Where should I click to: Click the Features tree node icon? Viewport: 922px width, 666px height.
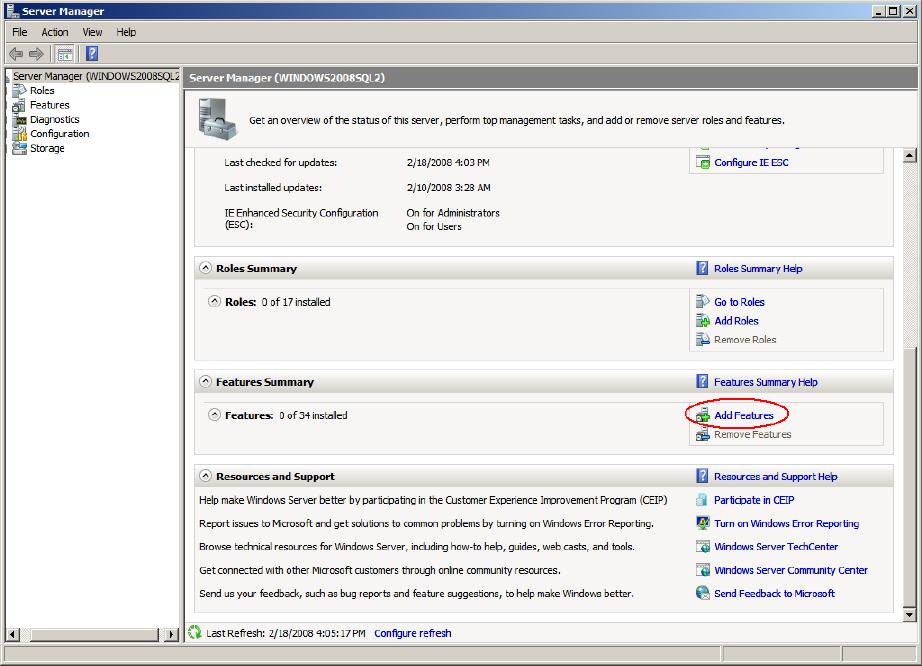(19, 105)
